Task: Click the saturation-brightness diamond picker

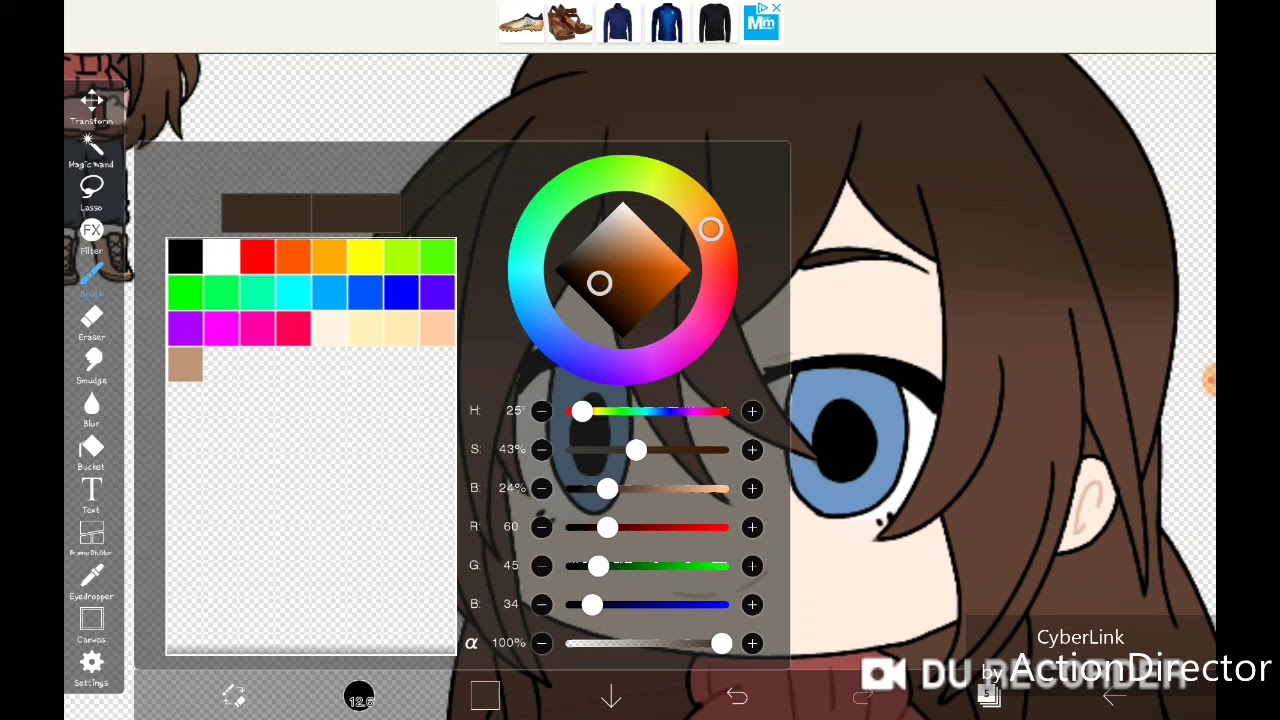Action: click(x=622, y=270)
